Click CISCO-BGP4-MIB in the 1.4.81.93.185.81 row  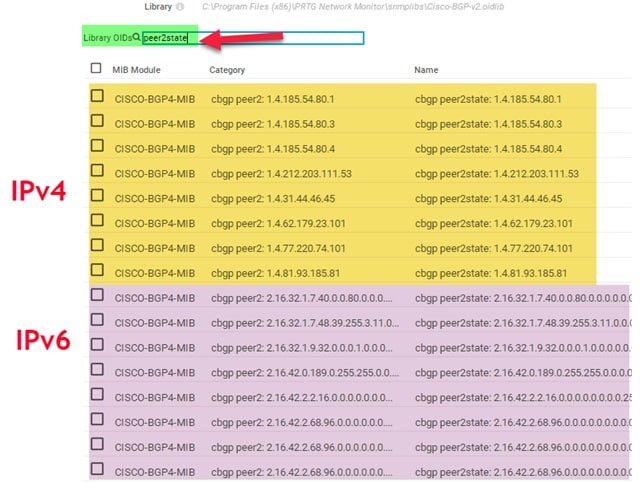point(155,273)
